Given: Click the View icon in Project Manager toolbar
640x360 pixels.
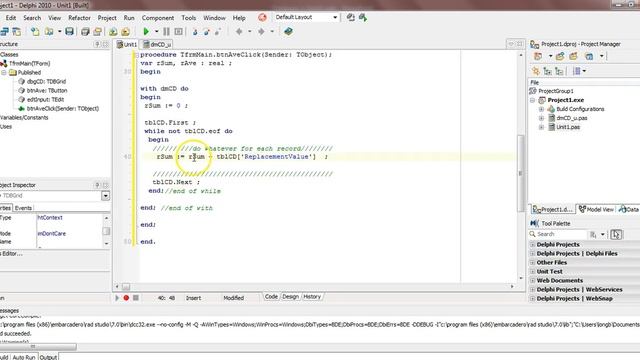Looking at the screenshot, I should click(589, 56).
